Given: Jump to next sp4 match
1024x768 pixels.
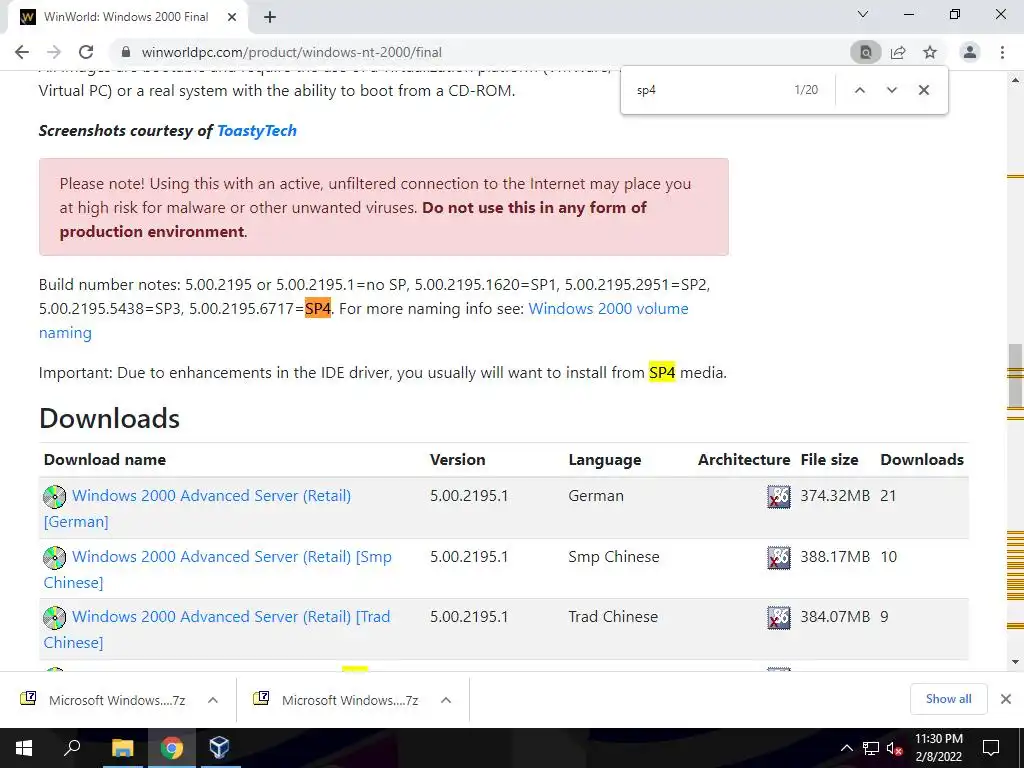Looking at the screenshot, I should click(x=891, y=90).
